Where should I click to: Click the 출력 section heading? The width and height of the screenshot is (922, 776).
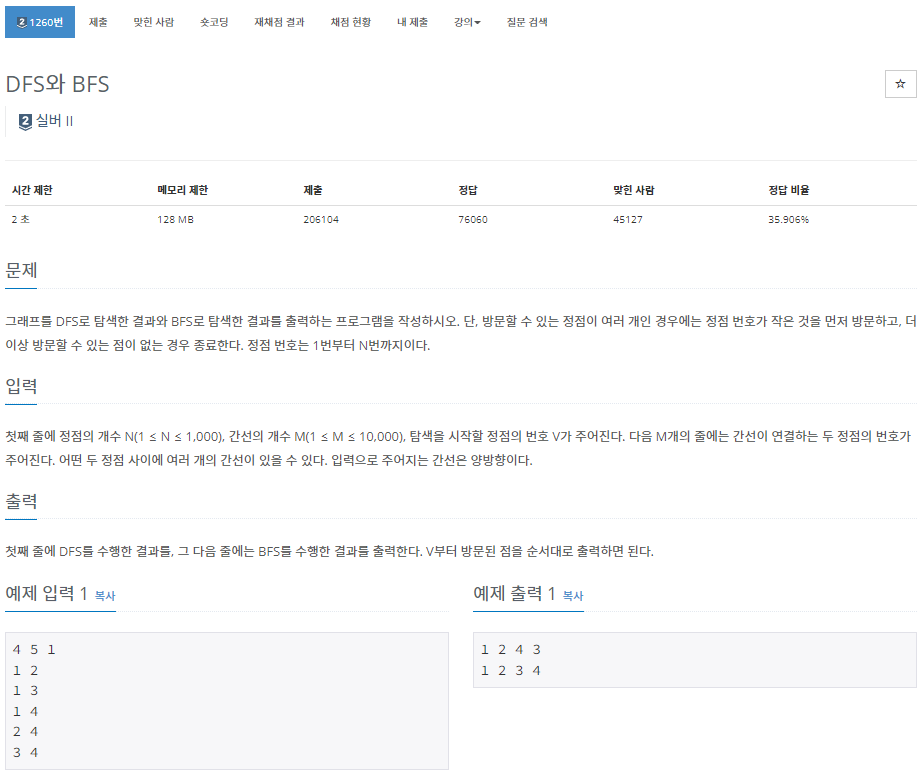(21, 501)
